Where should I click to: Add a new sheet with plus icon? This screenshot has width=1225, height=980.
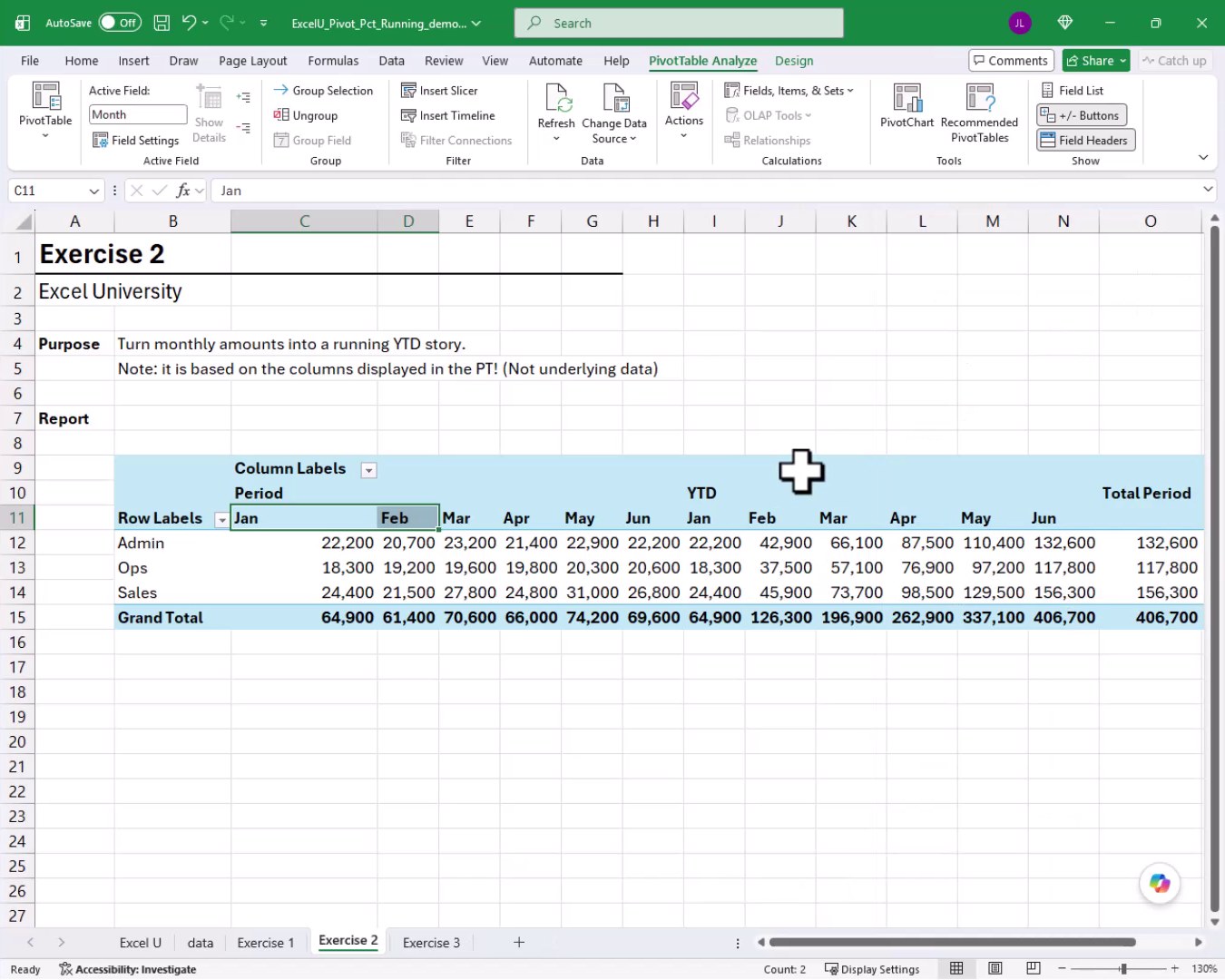519,943
